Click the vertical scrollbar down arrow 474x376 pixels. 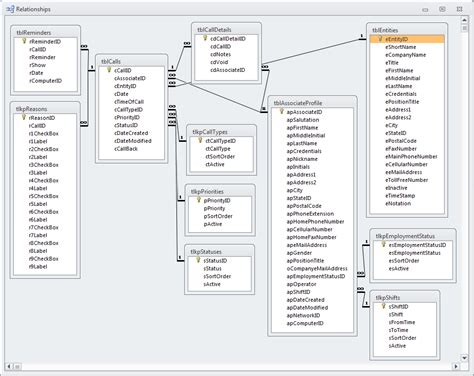[464, 358]
